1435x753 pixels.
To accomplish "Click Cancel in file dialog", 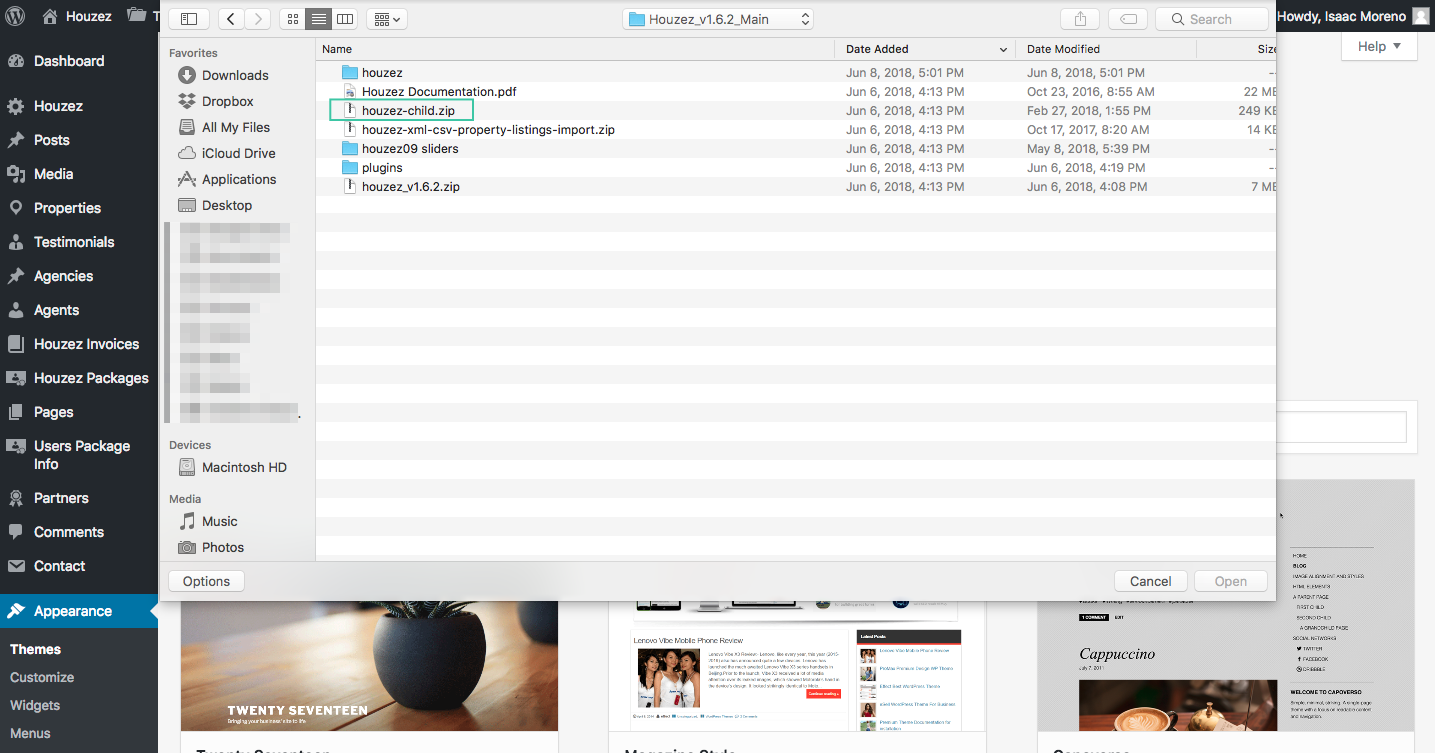I will click(x=1150, y=581).
